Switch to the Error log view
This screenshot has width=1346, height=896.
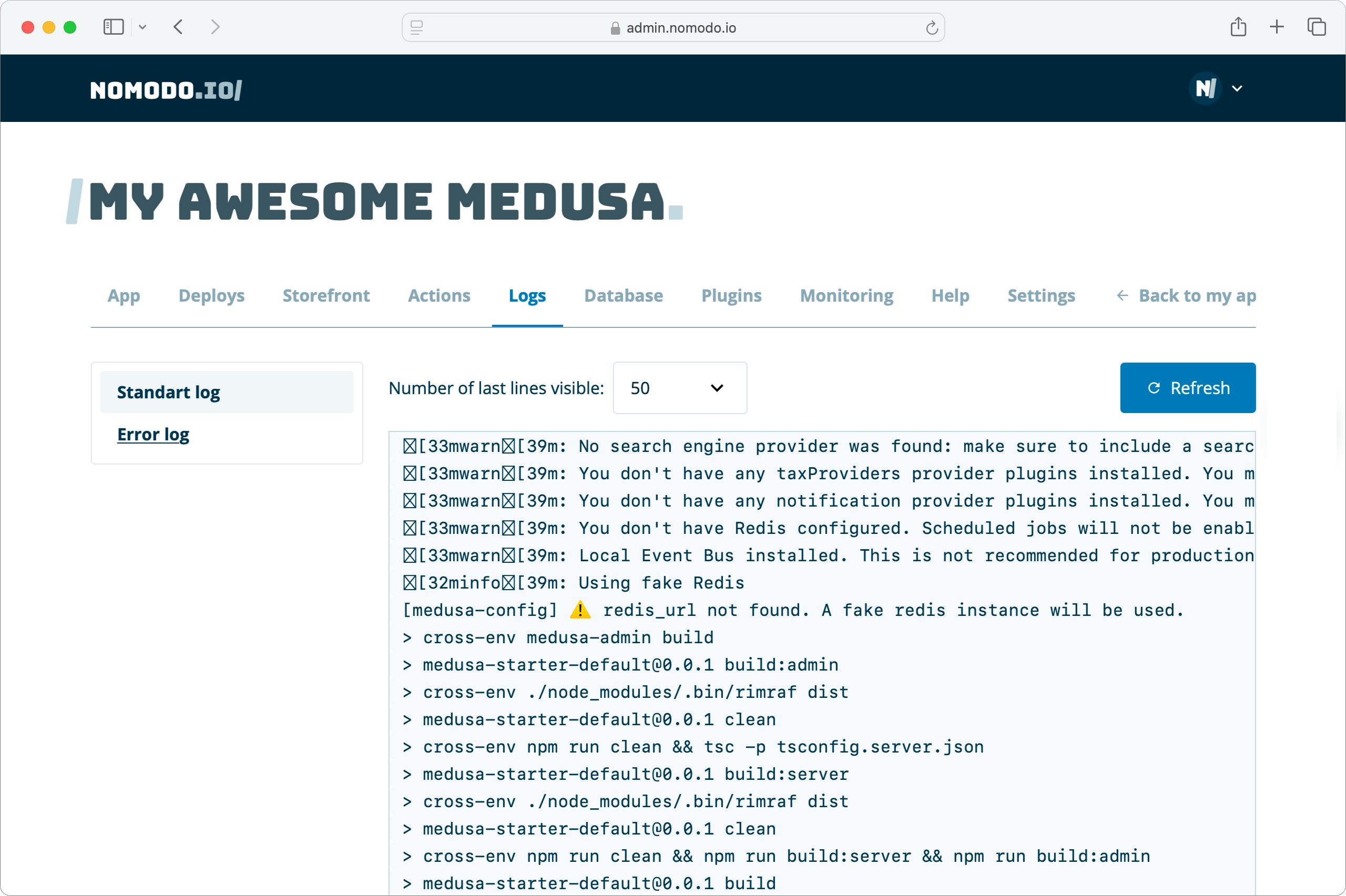click(x=153, y=434)
